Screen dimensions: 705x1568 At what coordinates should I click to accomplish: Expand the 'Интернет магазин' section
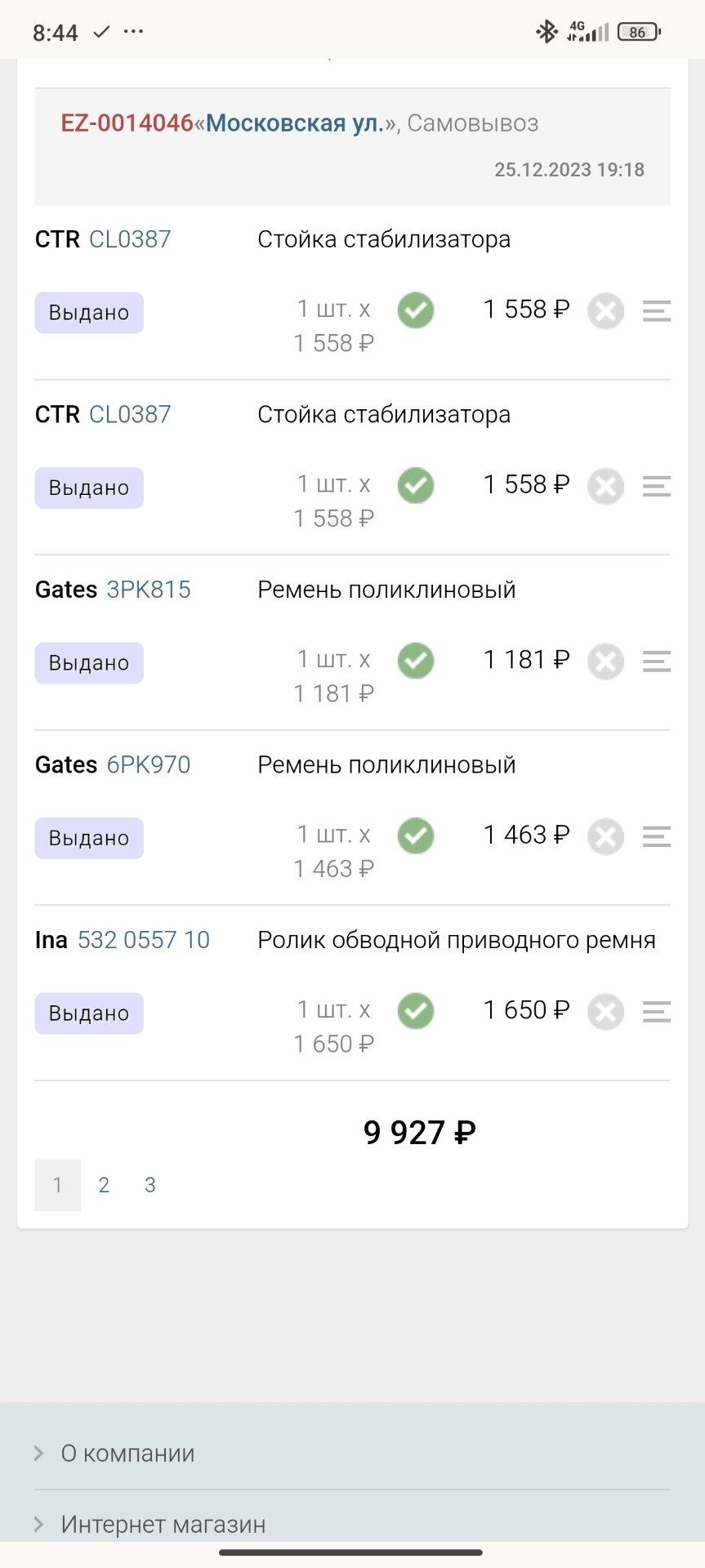[352, 1524]
